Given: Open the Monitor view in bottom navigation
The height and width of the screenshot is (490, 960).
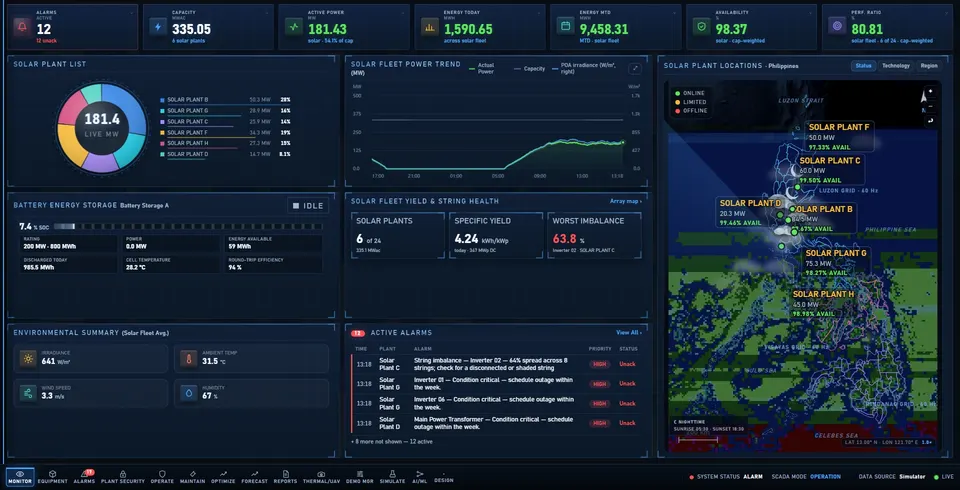Looking at the screenshot, I should coord(20,477).
